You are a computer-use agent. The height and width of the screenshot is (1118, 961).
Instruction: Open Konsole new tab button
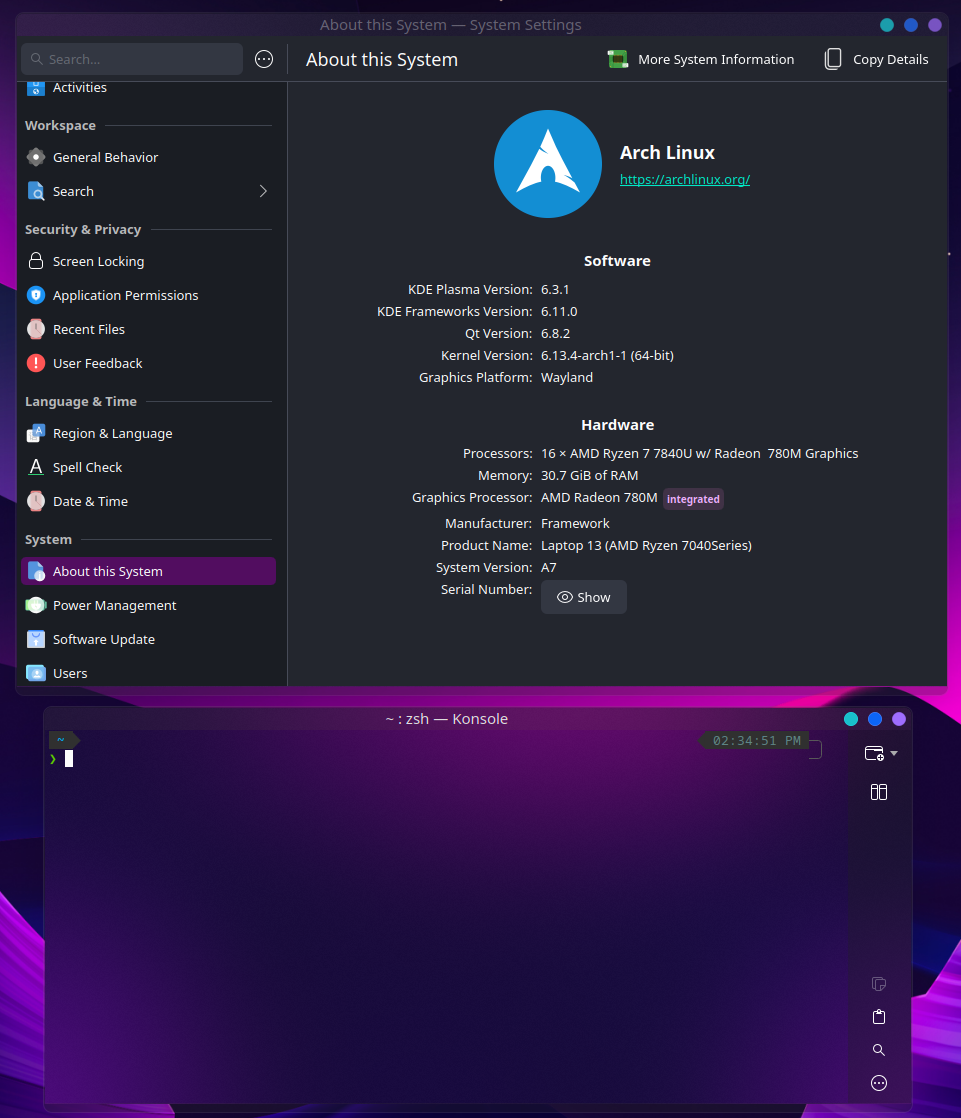click(x=874, y=753)
